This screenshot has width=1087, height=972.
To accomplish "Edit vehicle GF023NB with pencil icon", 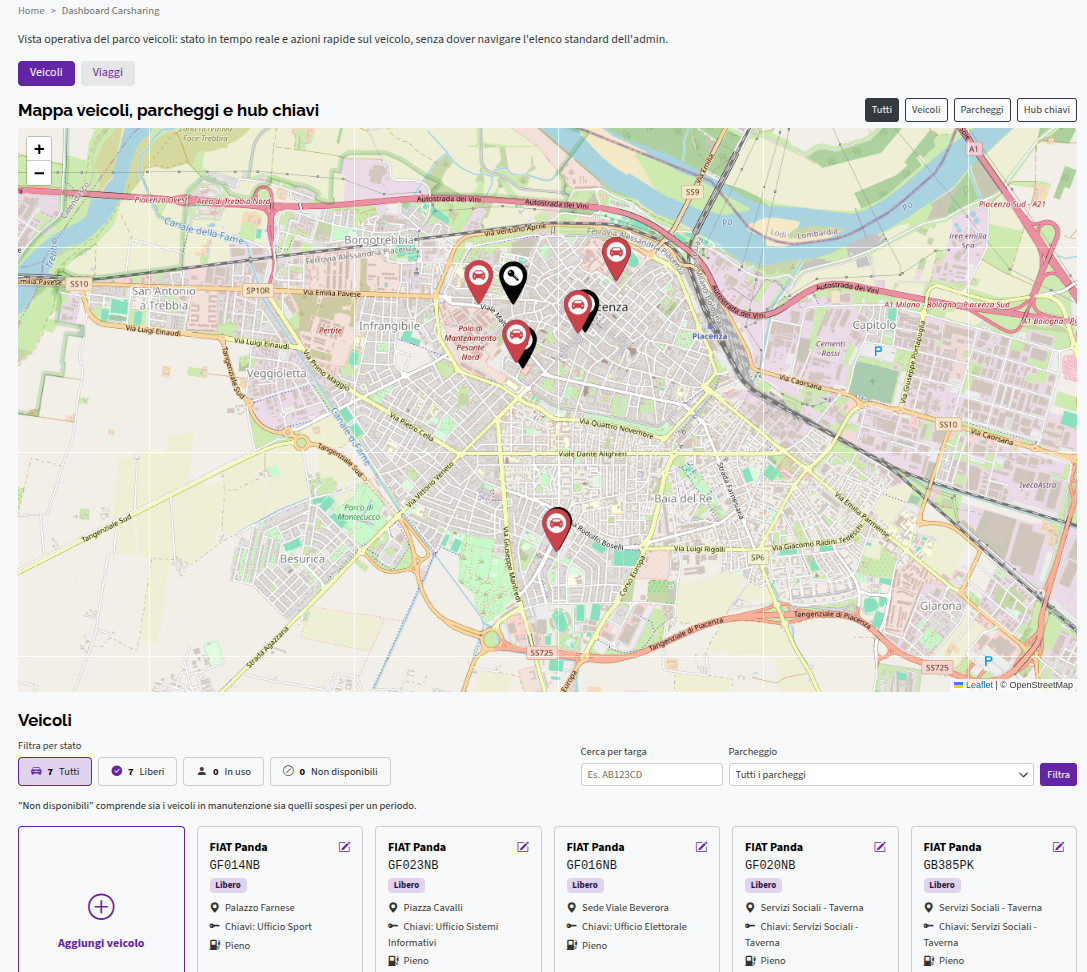I will tap(523, 847).
